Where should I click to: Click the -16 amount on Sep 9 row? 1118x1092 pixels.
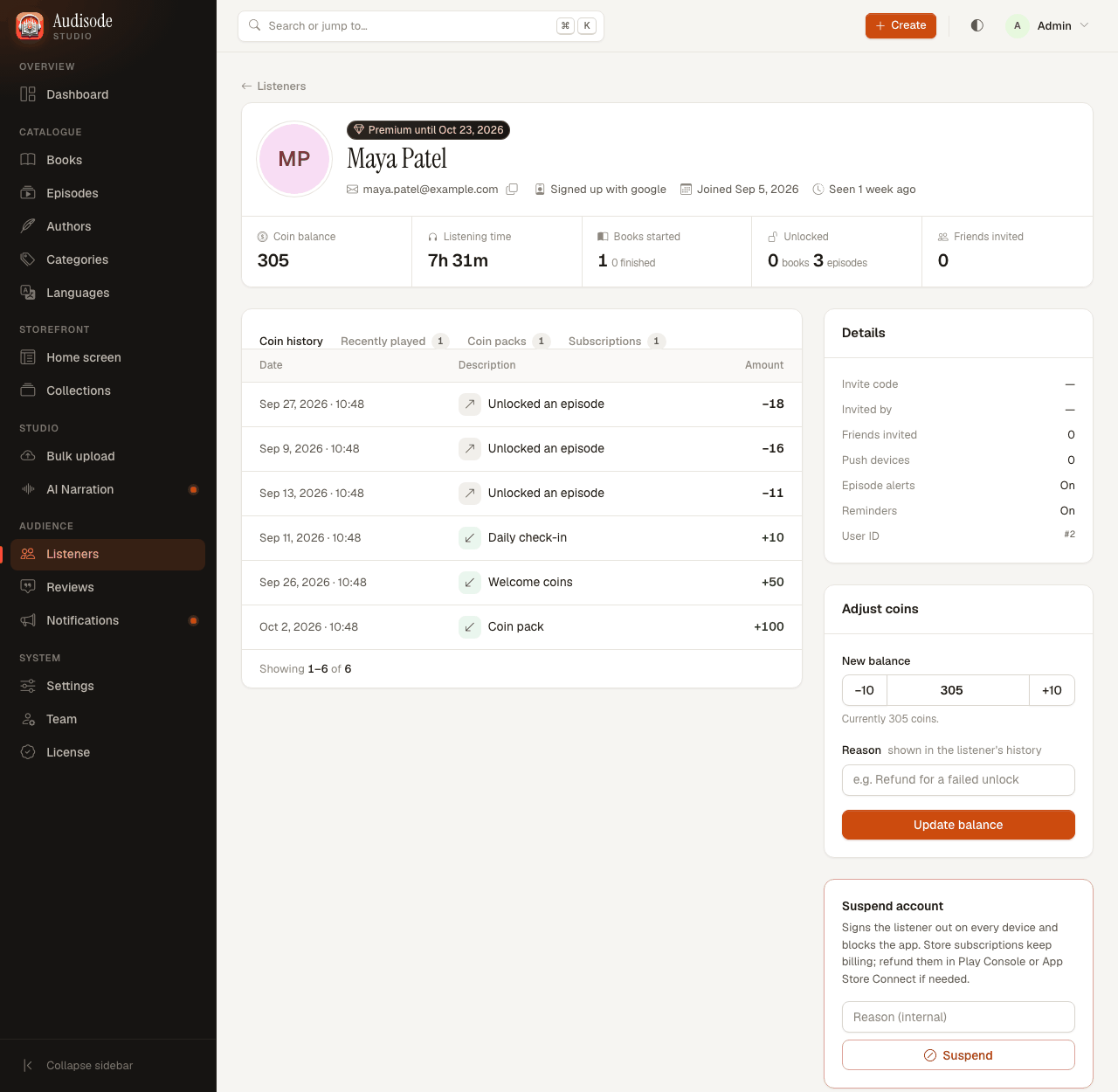click(x=773, y=448)
